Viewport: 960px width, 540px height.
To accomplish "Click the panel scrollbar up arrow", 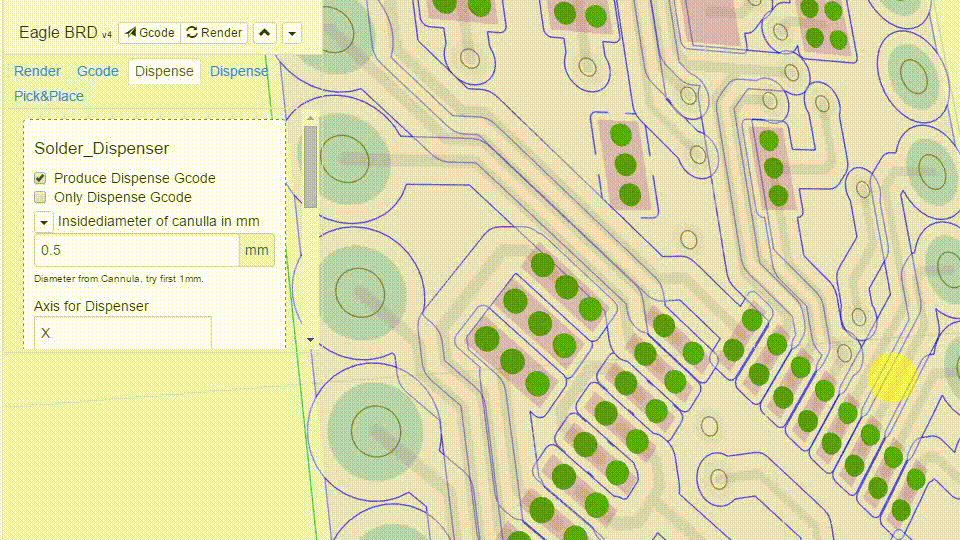I will tap(310, 118).
